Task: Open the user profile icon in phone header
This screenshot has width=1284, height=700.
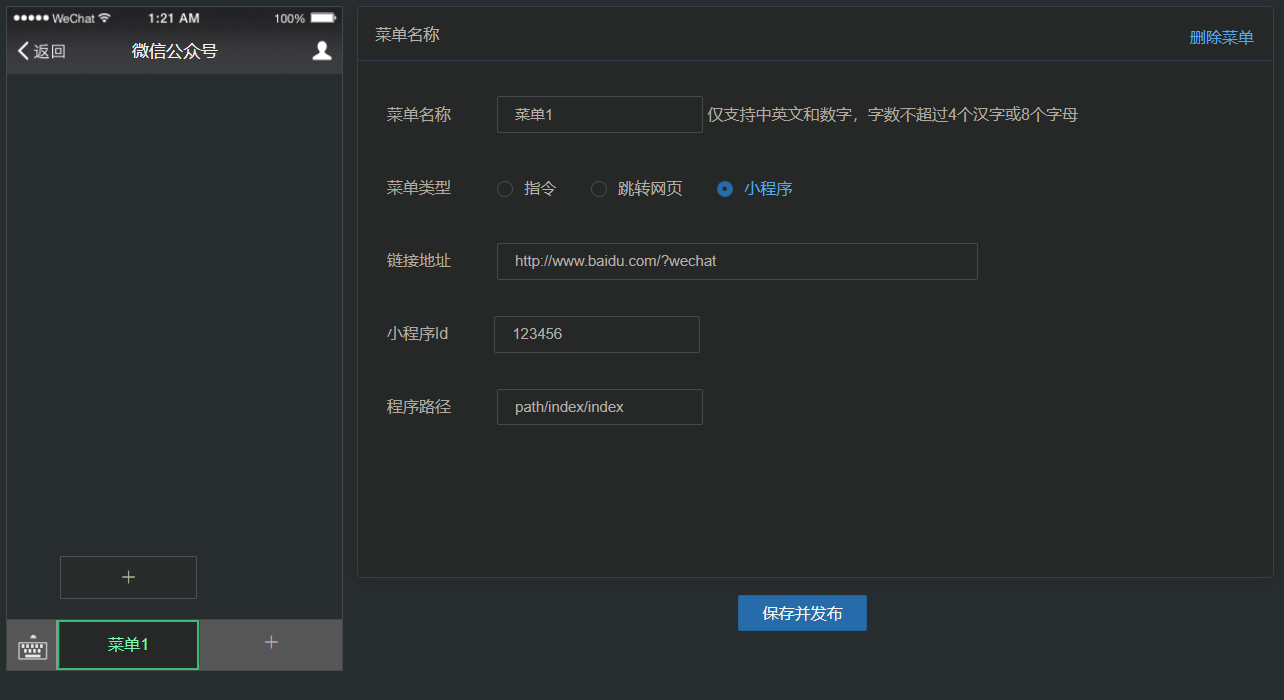Action: [x=321, y=51]
